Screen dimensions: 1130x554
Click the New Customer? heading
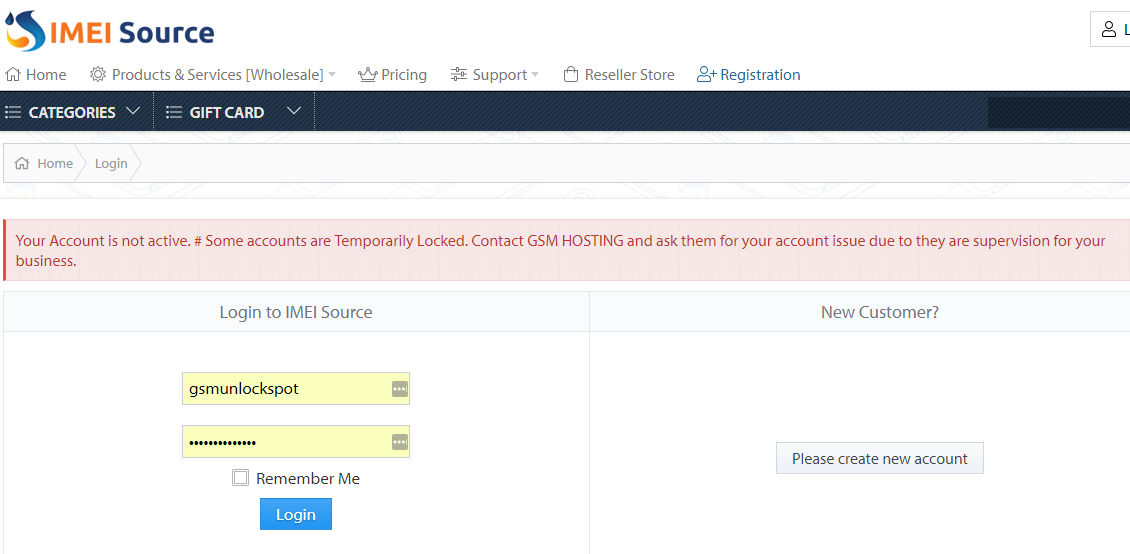point(880,312)
